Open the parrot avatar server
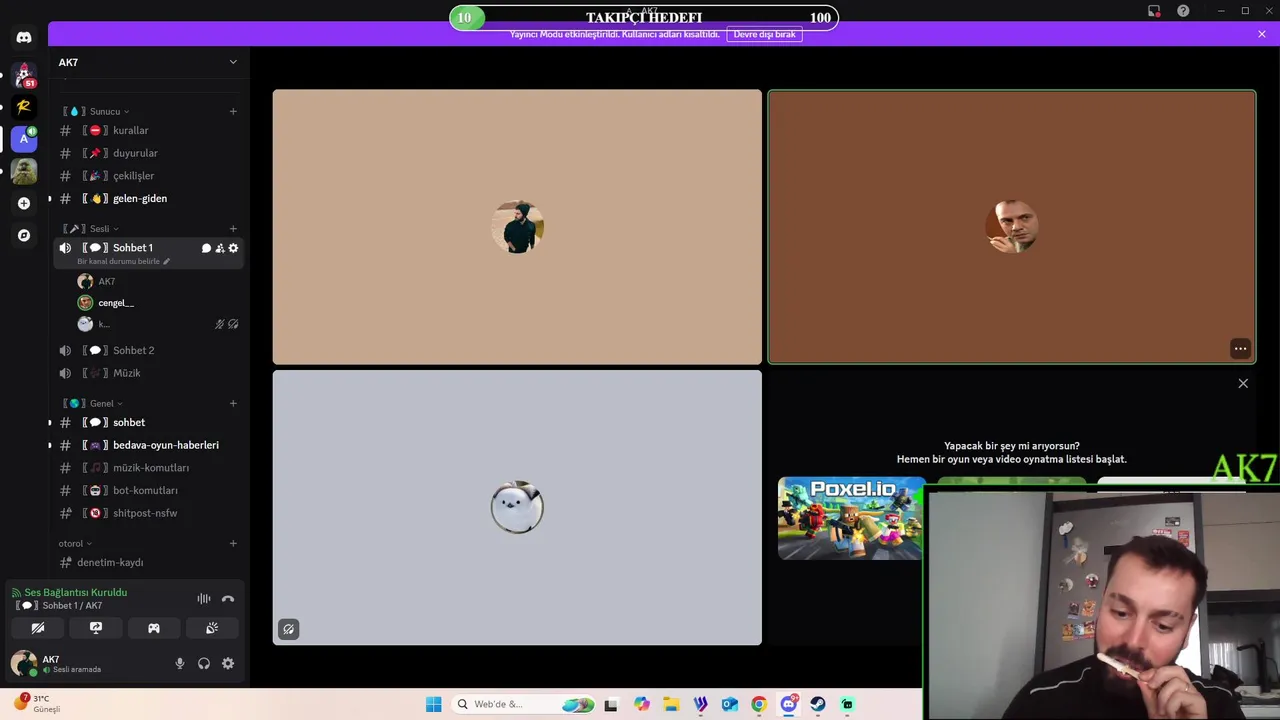The image size is (1280, 720). [x=24, y=171]
